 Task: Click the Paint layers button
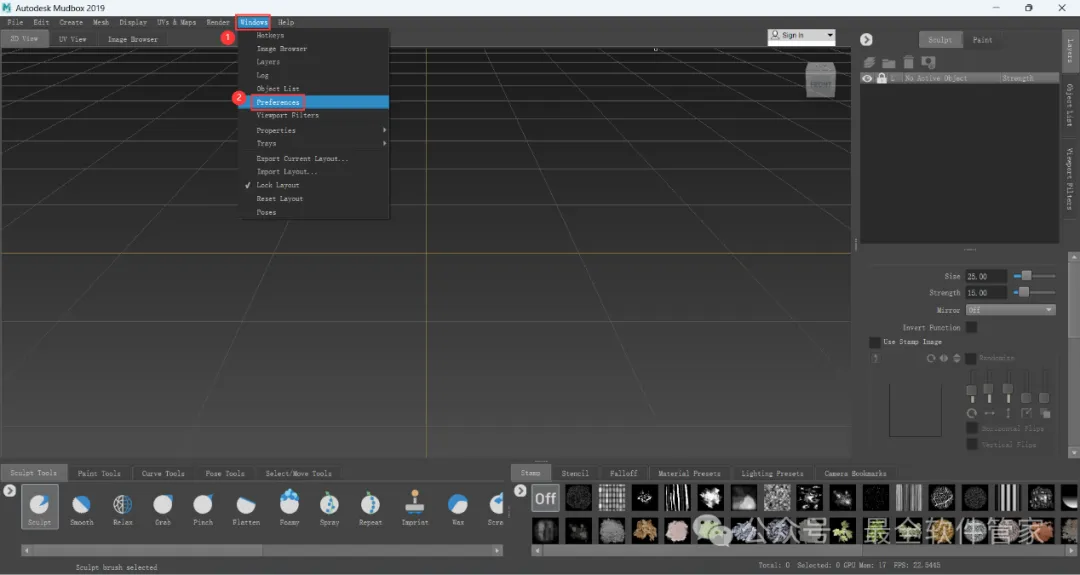pos(983,40)
